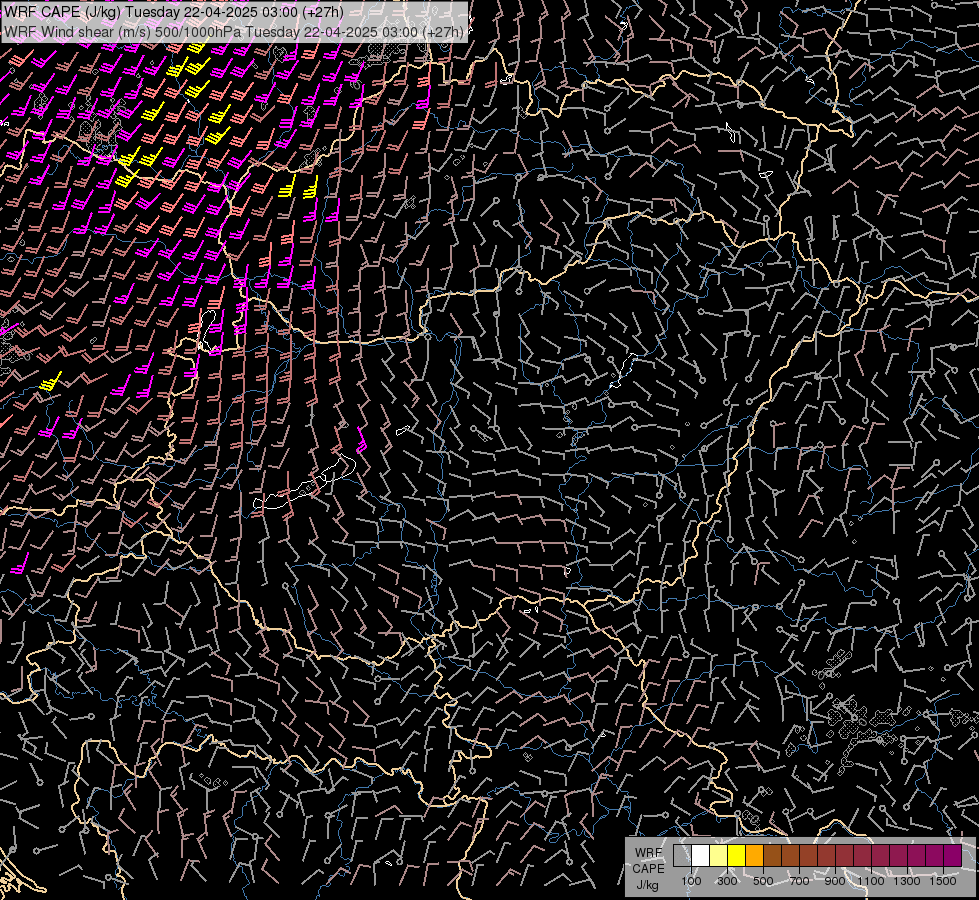Screen dimensions: 979x900
Task: Click the 'J/kg' unit label in legend
Action: point(647,885)
